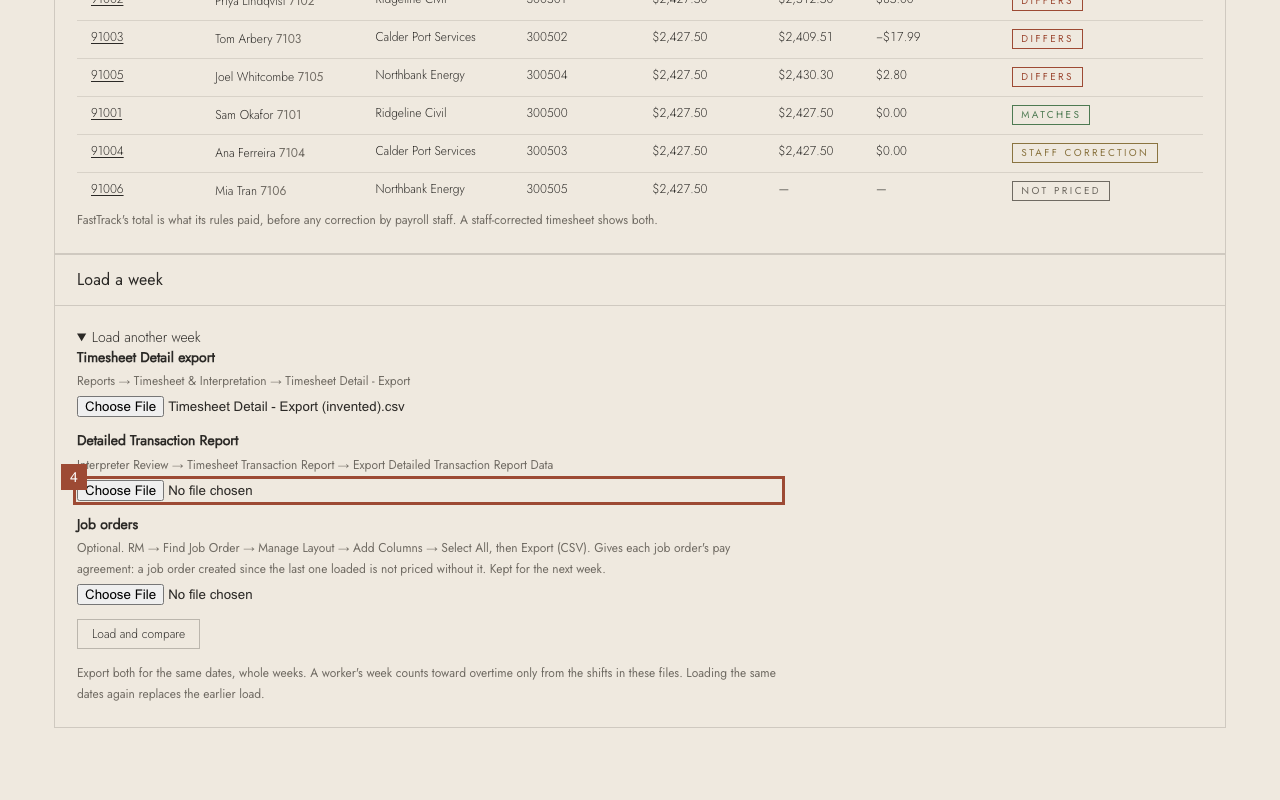The height and width of the screenshot is (800, 1280).
Task: Click the $2,430.30 amount
Action: [x=806, y=75]
